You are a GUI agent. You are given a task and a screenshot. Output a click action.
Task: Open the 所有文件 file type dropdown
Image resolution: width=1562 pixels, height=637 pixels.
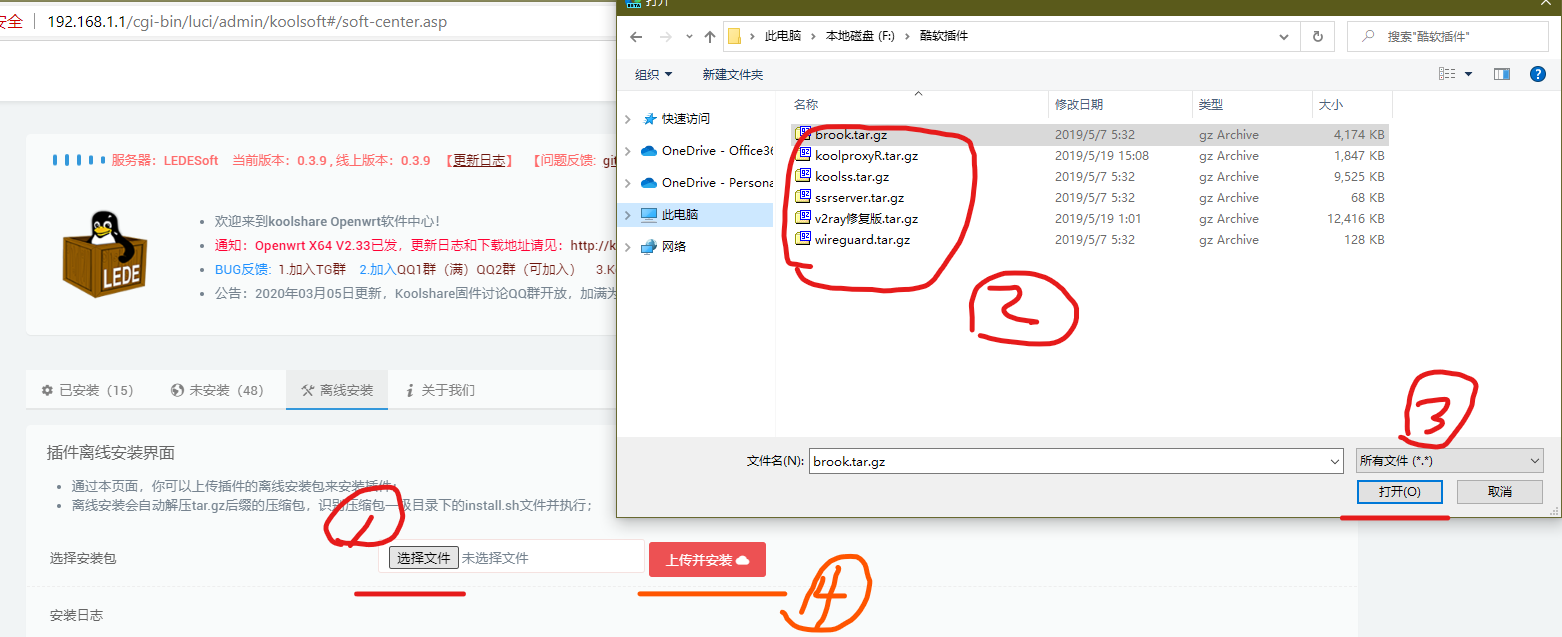click(1449, 460)
